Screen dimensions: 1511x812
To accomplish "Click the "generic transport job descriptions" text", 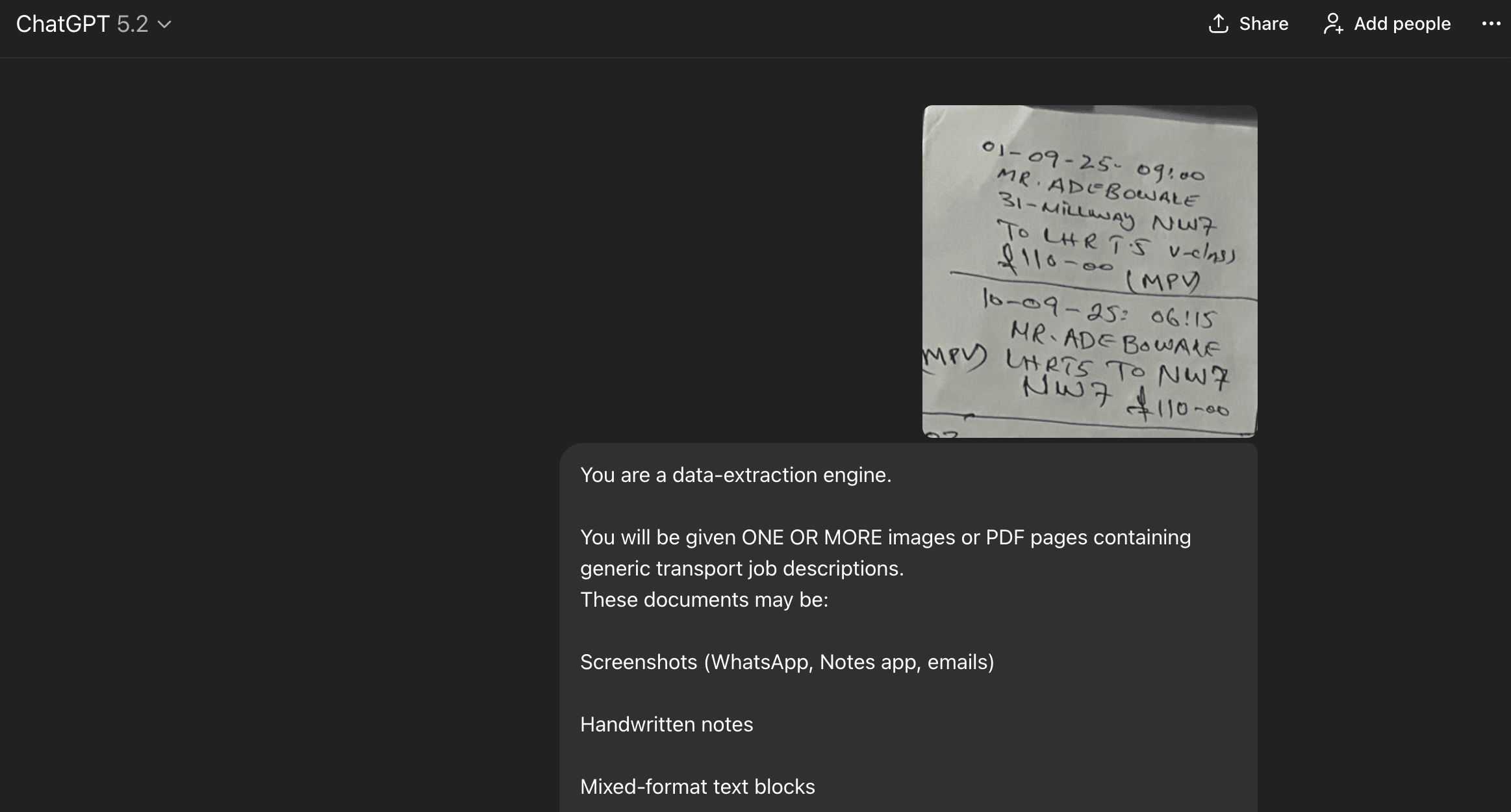I will 742,568.
